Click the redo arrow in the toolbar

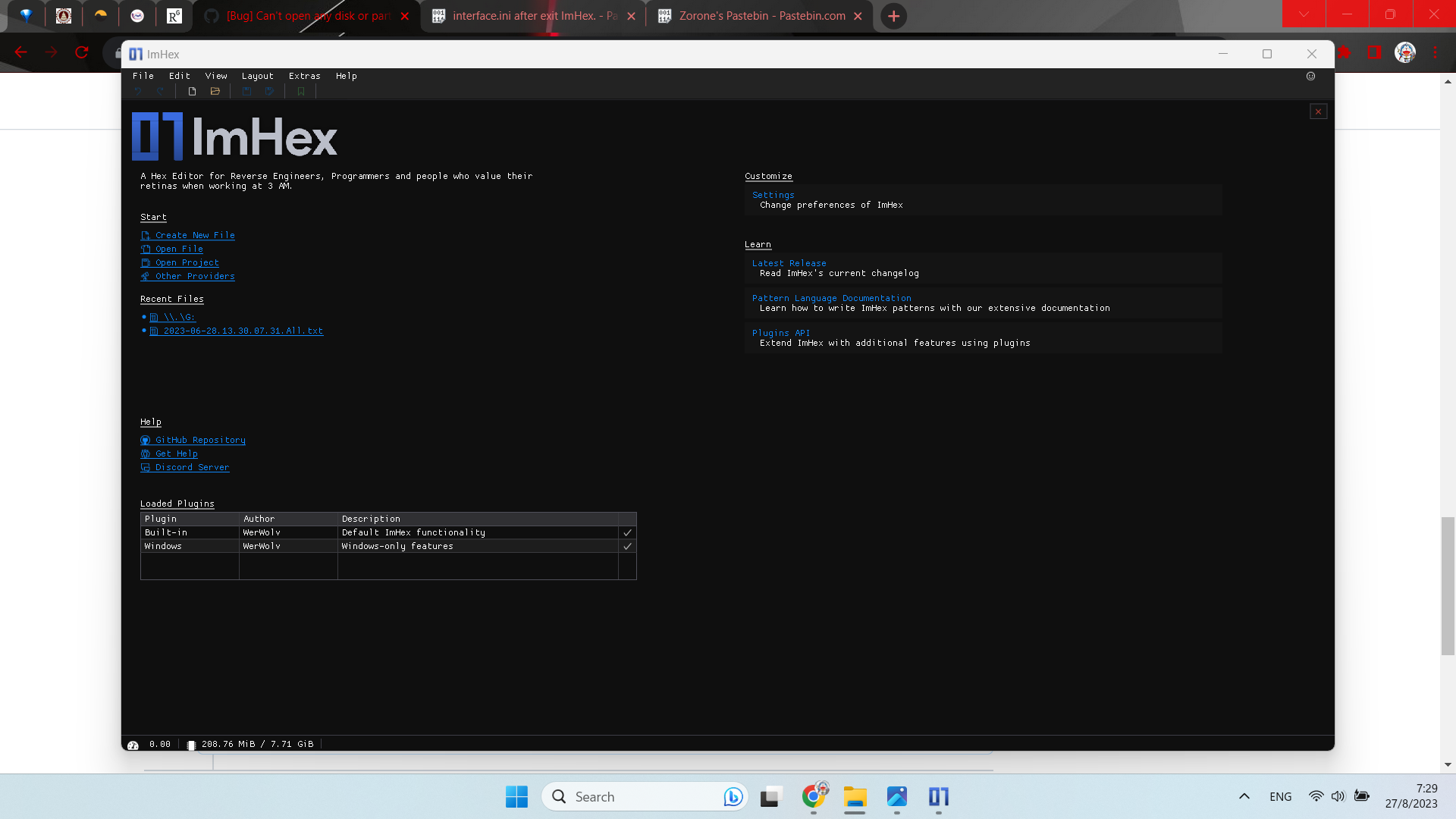[161, 91]
